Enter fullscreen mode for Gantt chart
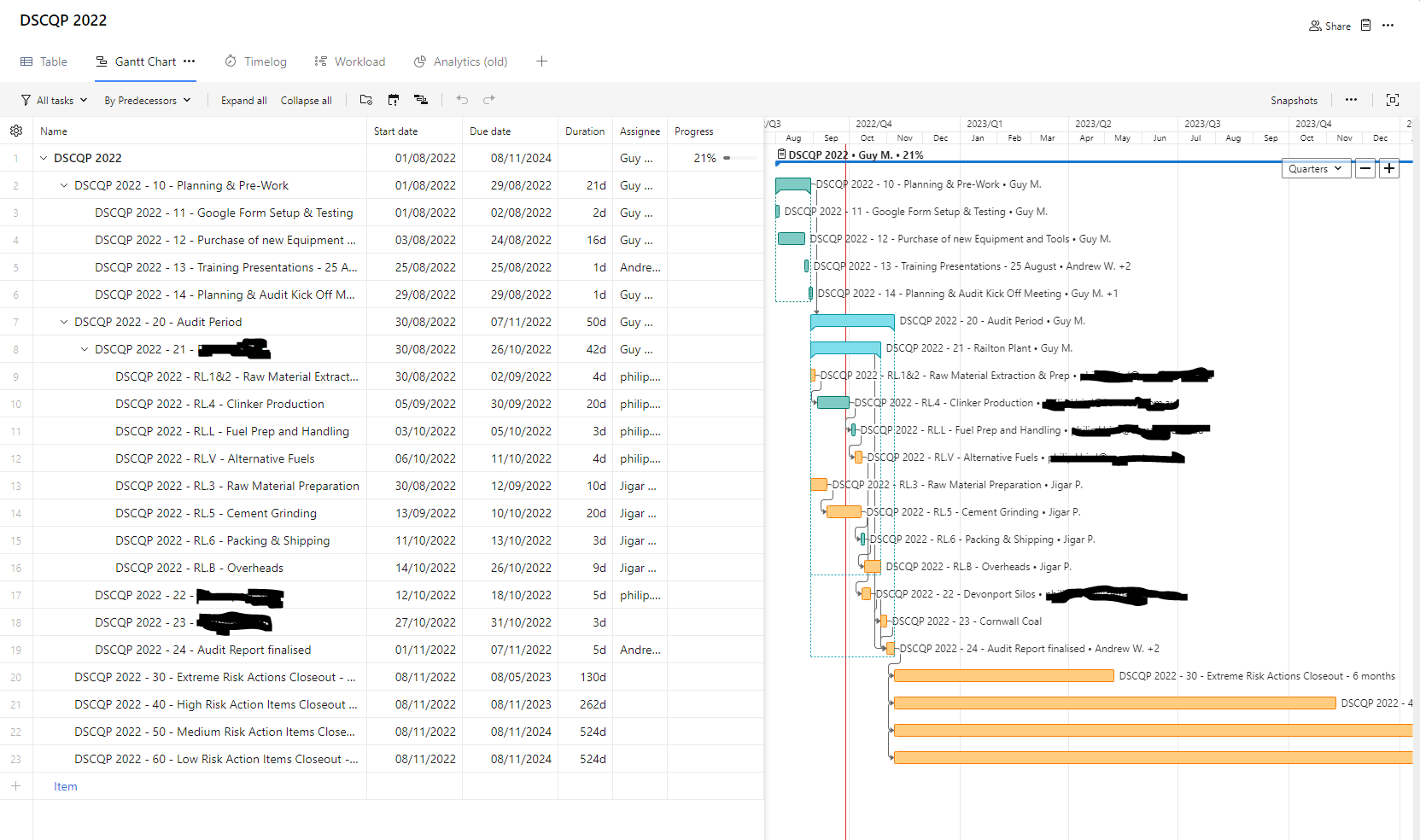1420x840 pixels. (x=1393, y=100)
